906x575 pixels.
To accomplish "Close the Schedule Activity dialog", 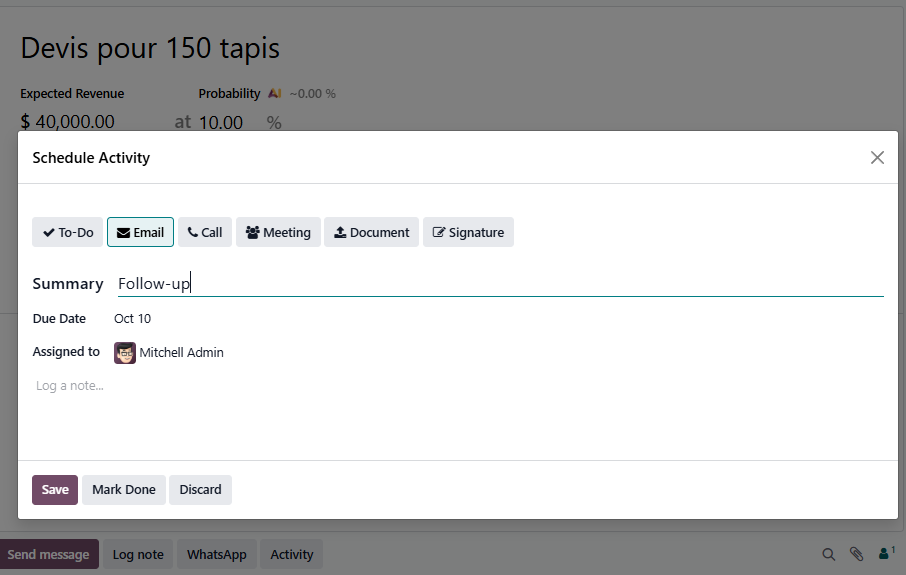I will [877, 157].
